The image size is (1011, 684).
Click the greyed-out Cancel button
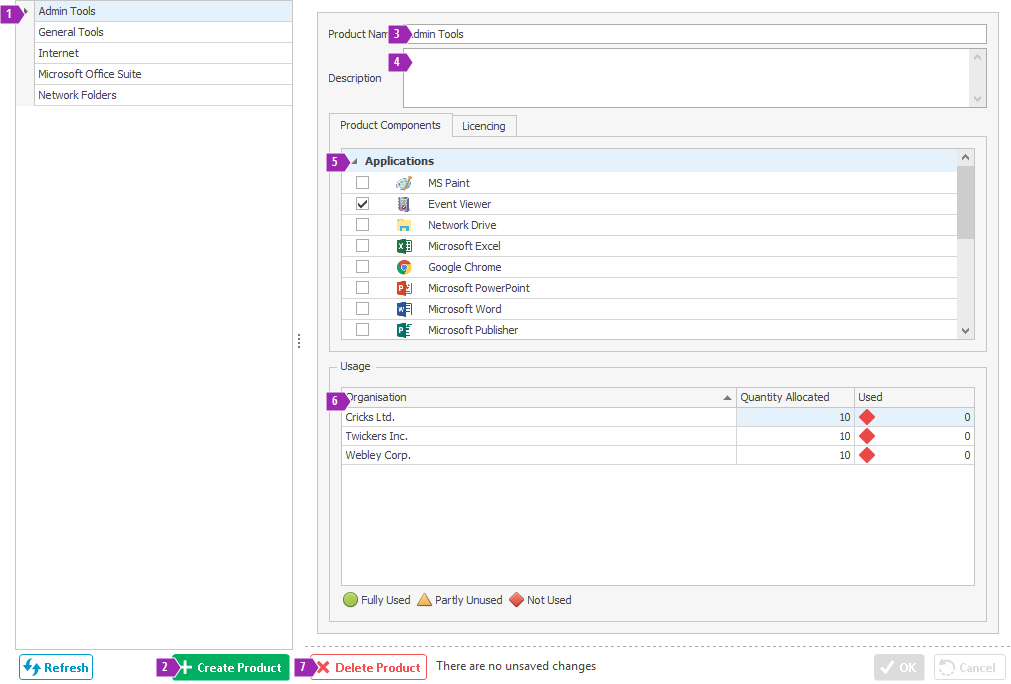click(969, 667)
